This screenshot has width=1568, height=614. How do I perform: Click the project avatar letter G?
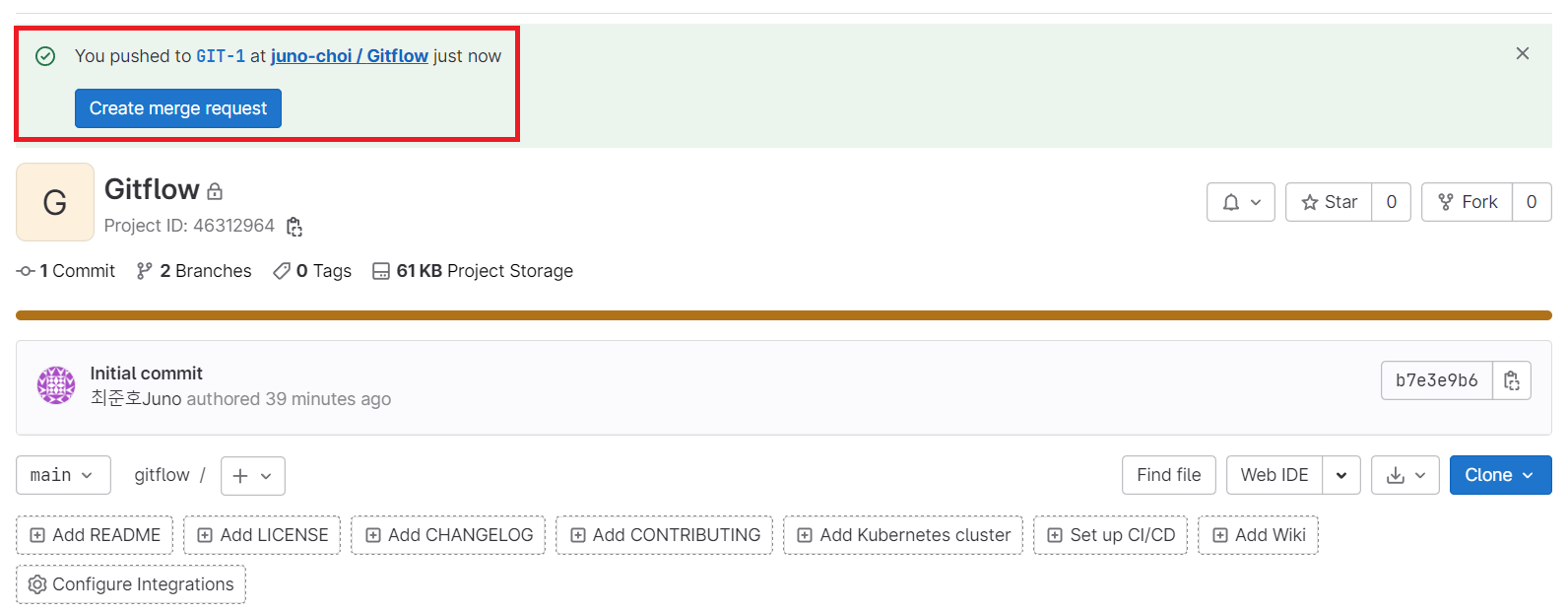point(54,202)
